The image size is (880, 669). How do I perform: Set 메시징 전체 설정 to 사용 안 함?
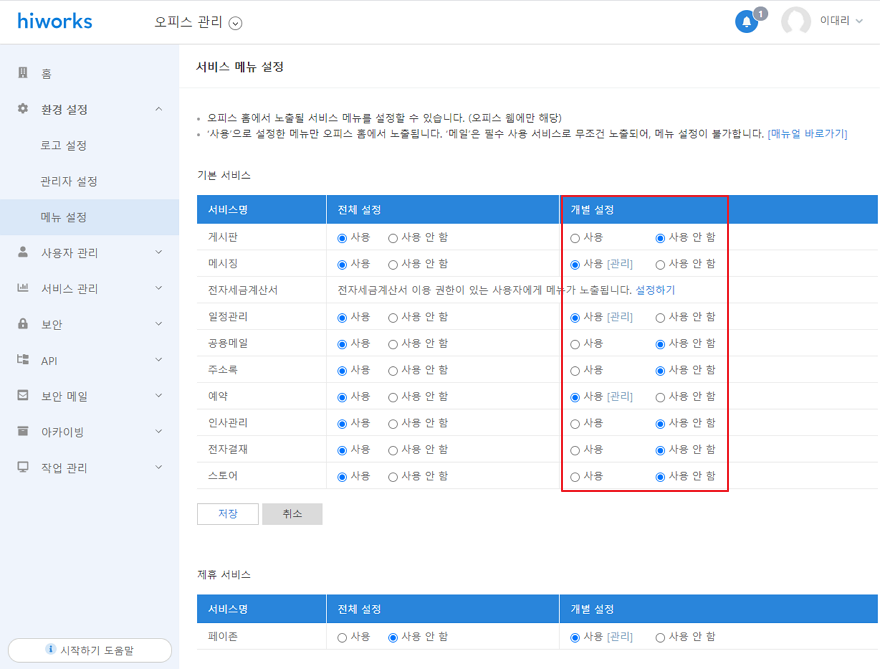tap(393, 264)
